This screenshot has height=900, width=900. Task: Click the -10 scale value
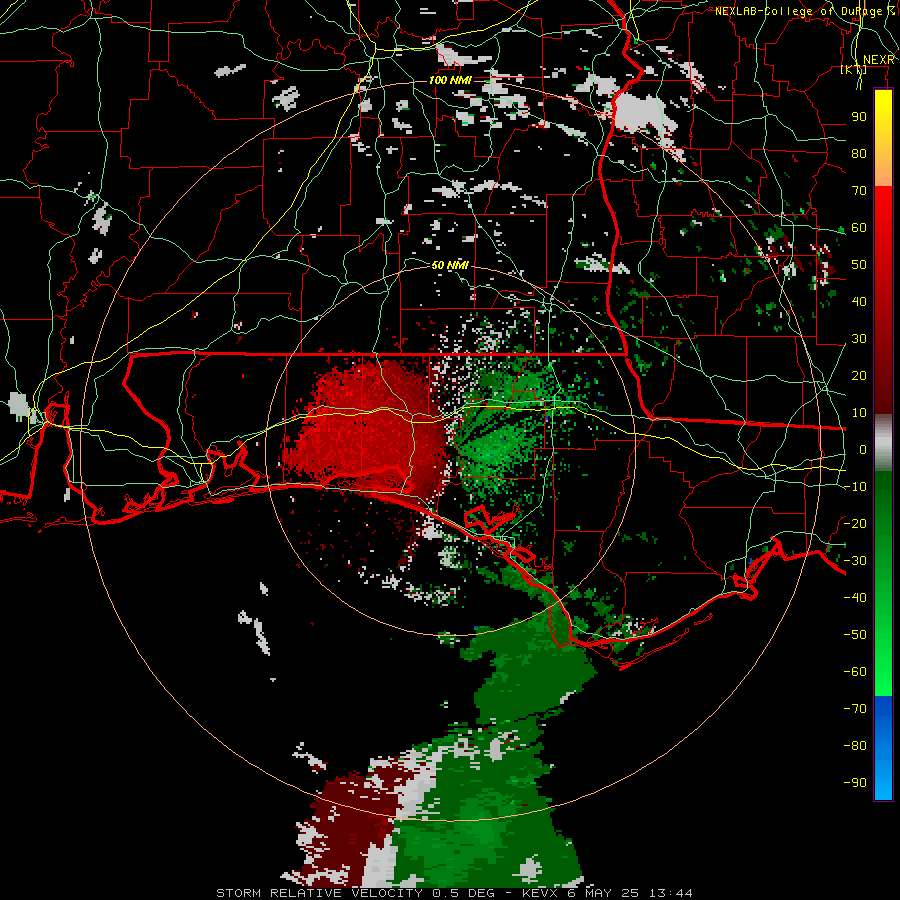(x=855, y=487)
